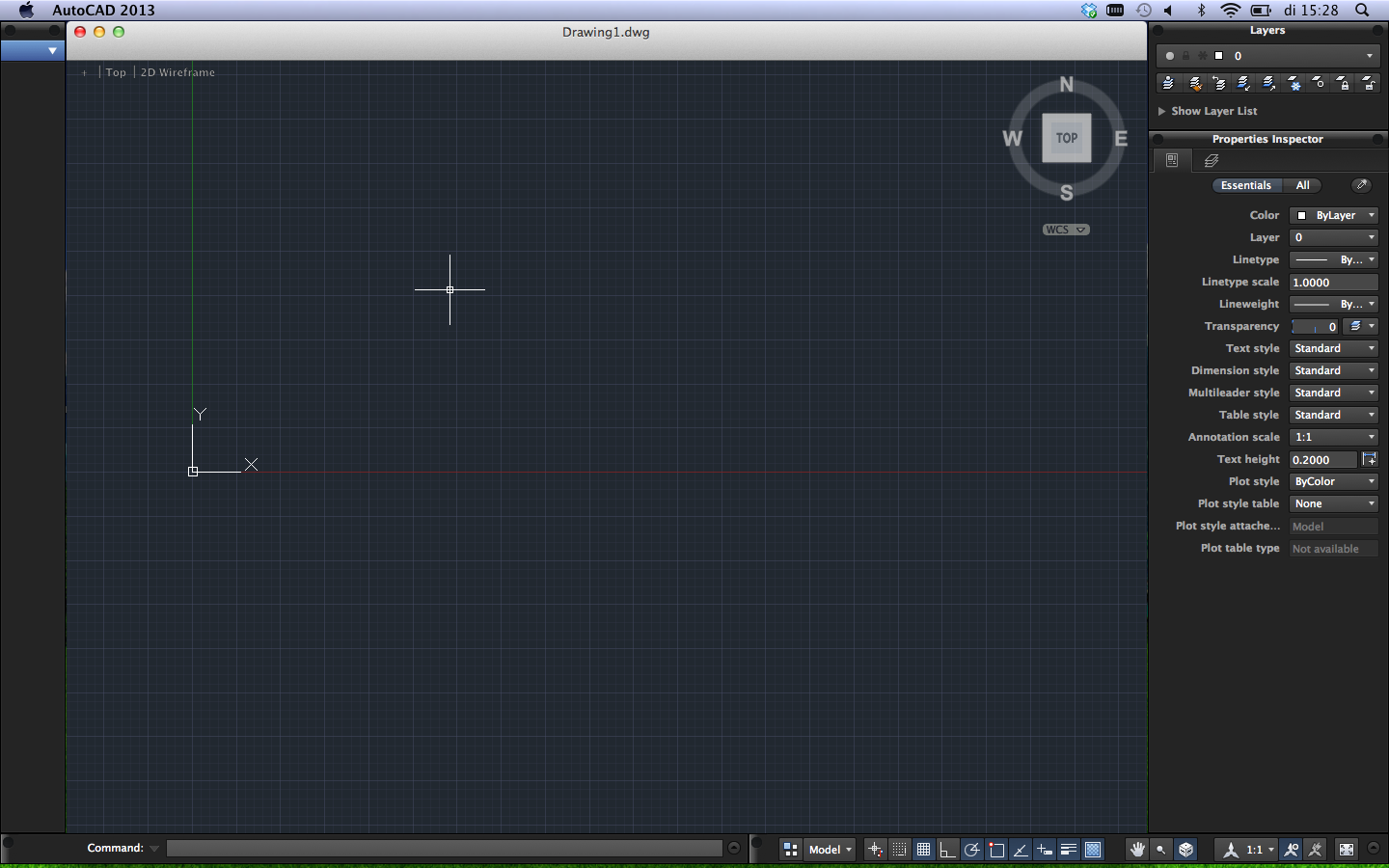Open the Lineweight dropdown

[x=1334, y=304]
